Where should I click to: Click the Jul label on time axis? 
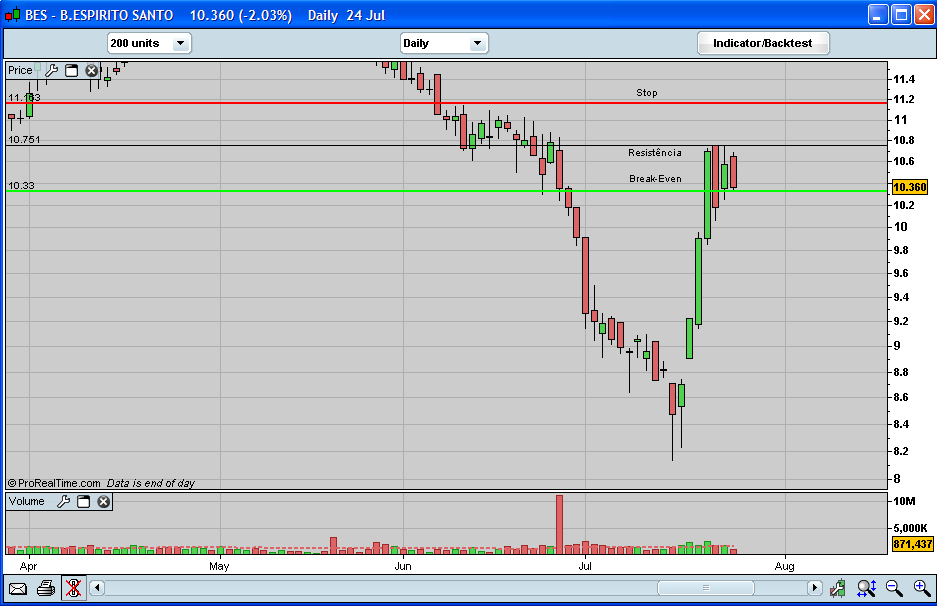(x=585, y=566)
